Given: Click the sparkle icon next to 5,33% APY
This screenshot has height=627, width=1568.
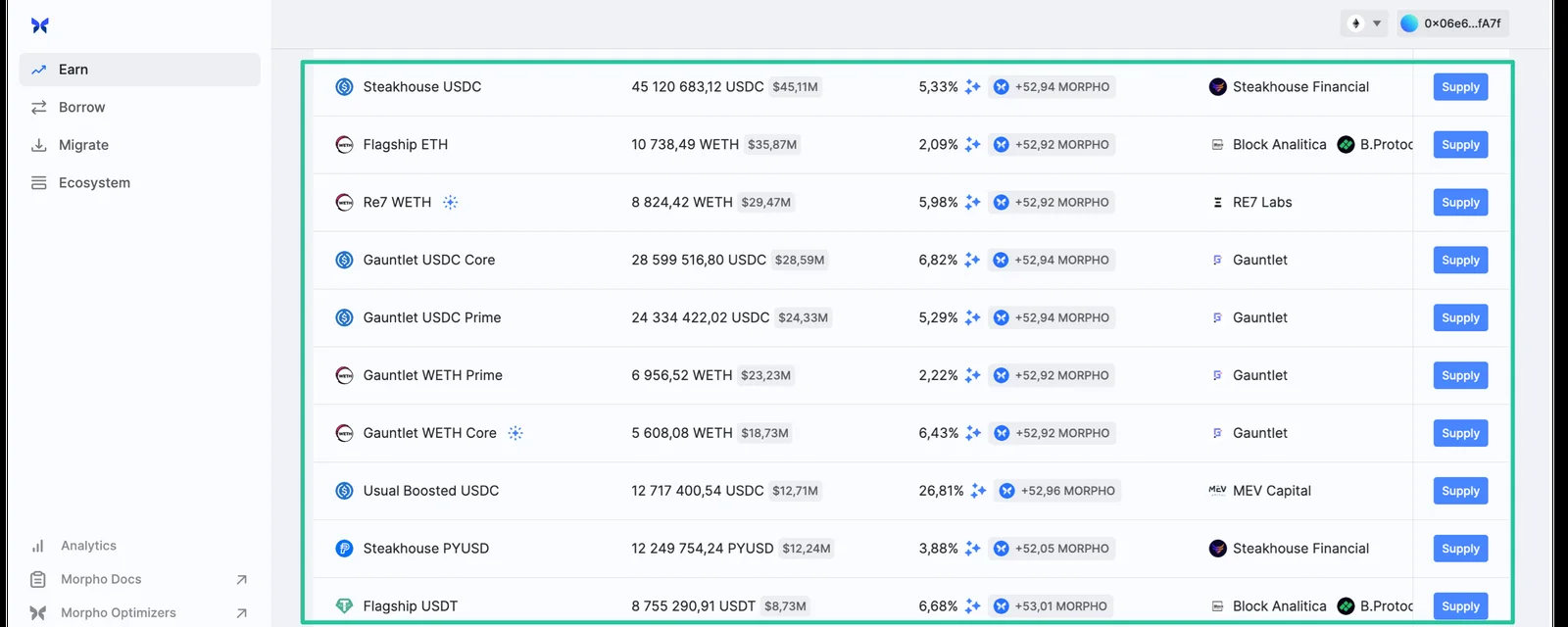Looking at the screenshot, I should pos(972,87).
